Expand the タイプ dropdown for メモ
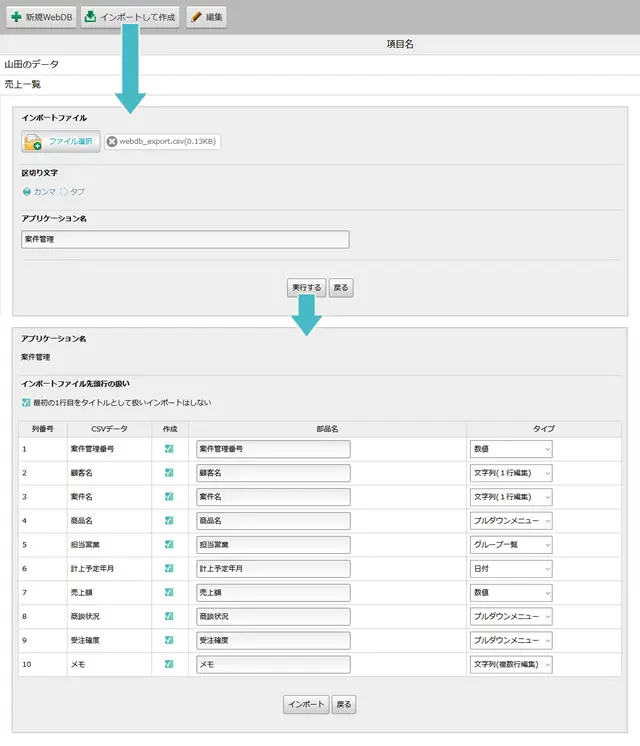640x746 pixels. point(511,664)
